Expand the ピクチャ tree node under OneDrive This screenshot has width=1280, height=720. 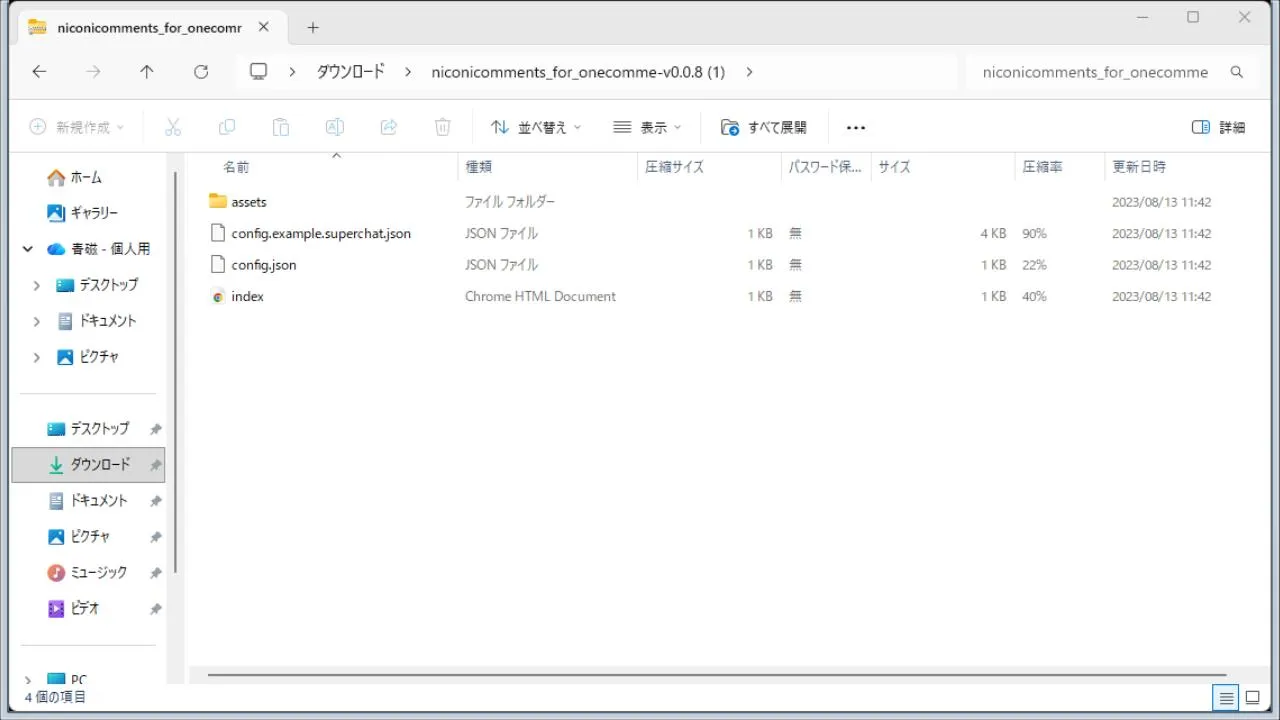[37, 357]
